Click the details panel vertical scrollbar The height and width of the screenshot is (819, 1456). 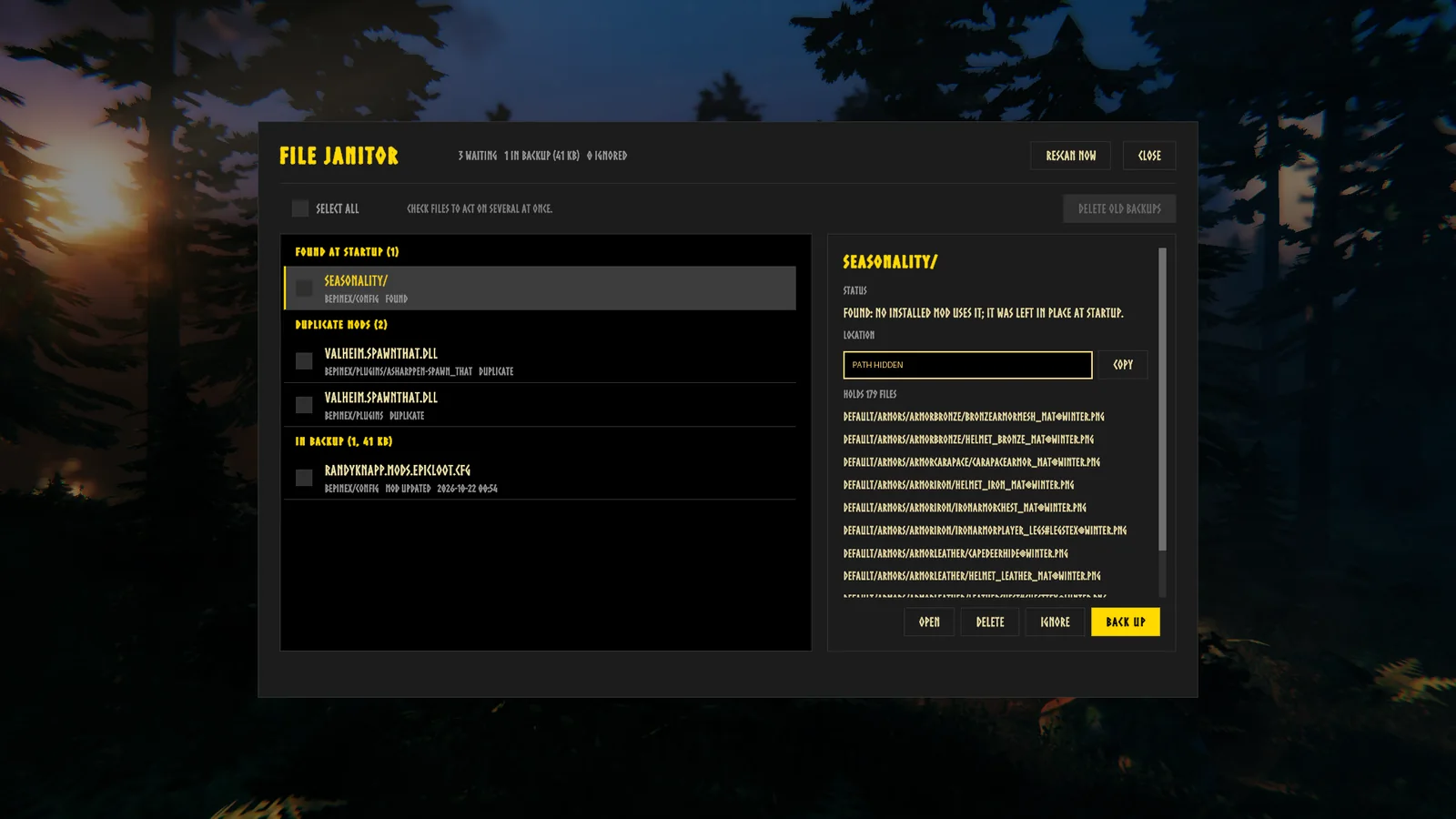1162,399
